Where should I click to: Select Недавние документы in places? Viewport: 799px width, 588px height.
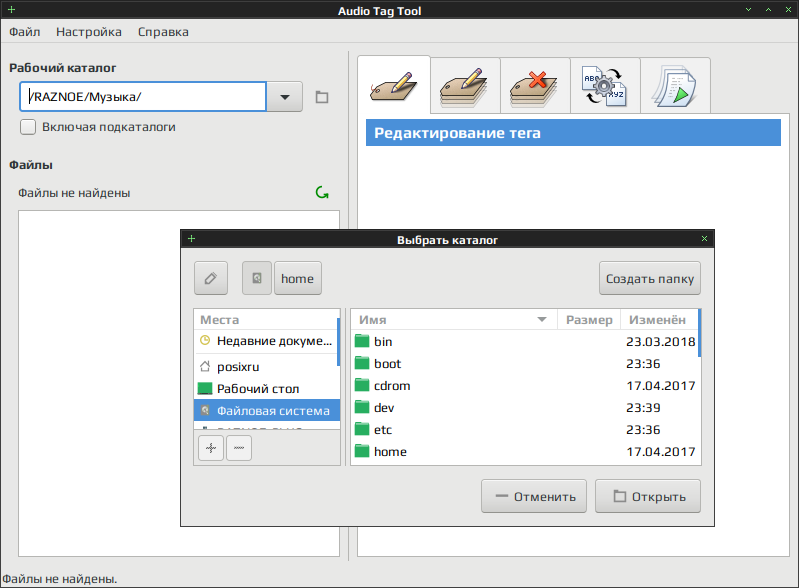[x=265, y=341]
